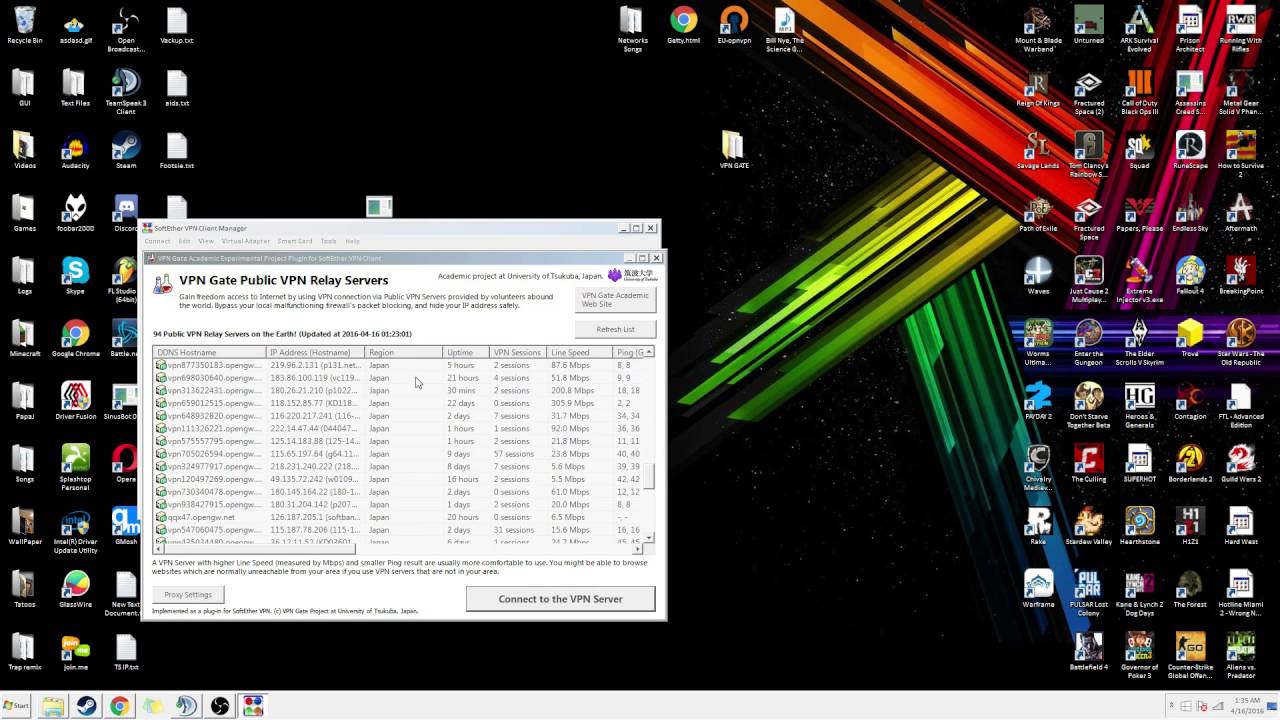Image resolution: width=1280 pixels, height=720 pixels.
Task: Open the Networks Songs folder
Action: 632,29
